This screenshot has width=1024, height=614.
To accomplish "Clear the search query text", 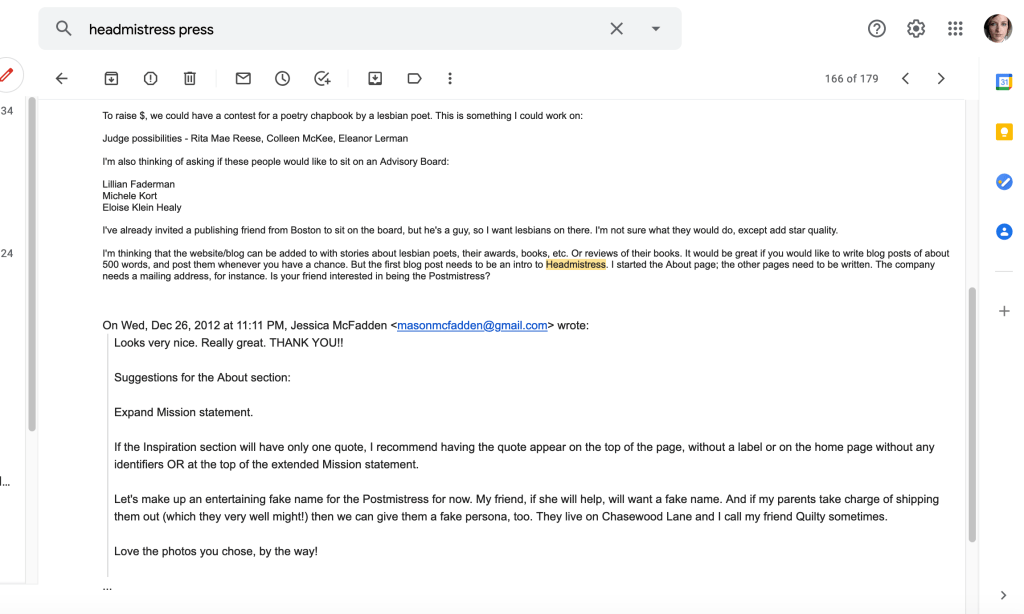I will (x=617, y=29).
